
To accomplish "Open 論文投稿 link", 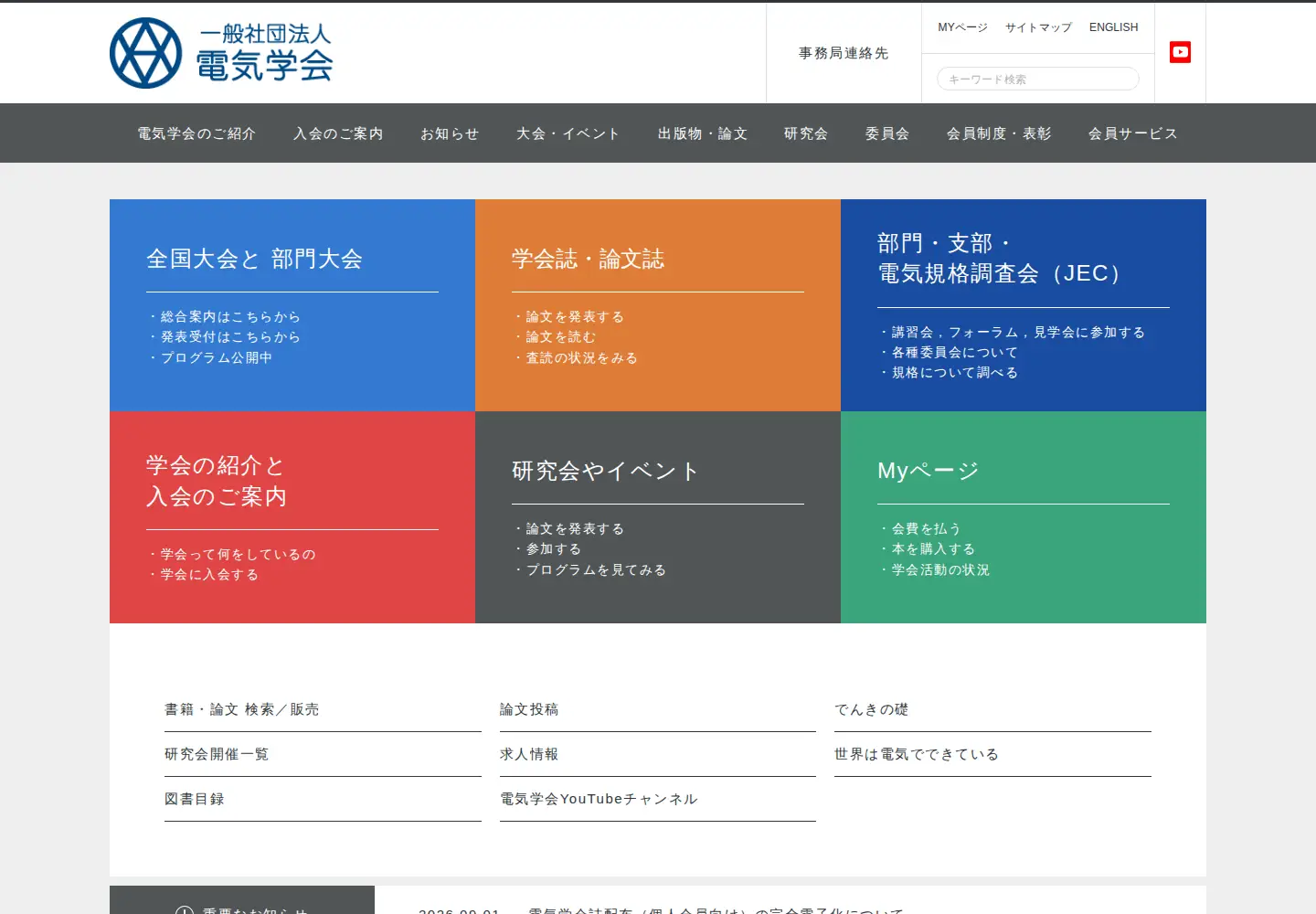I will coord(658,709).
